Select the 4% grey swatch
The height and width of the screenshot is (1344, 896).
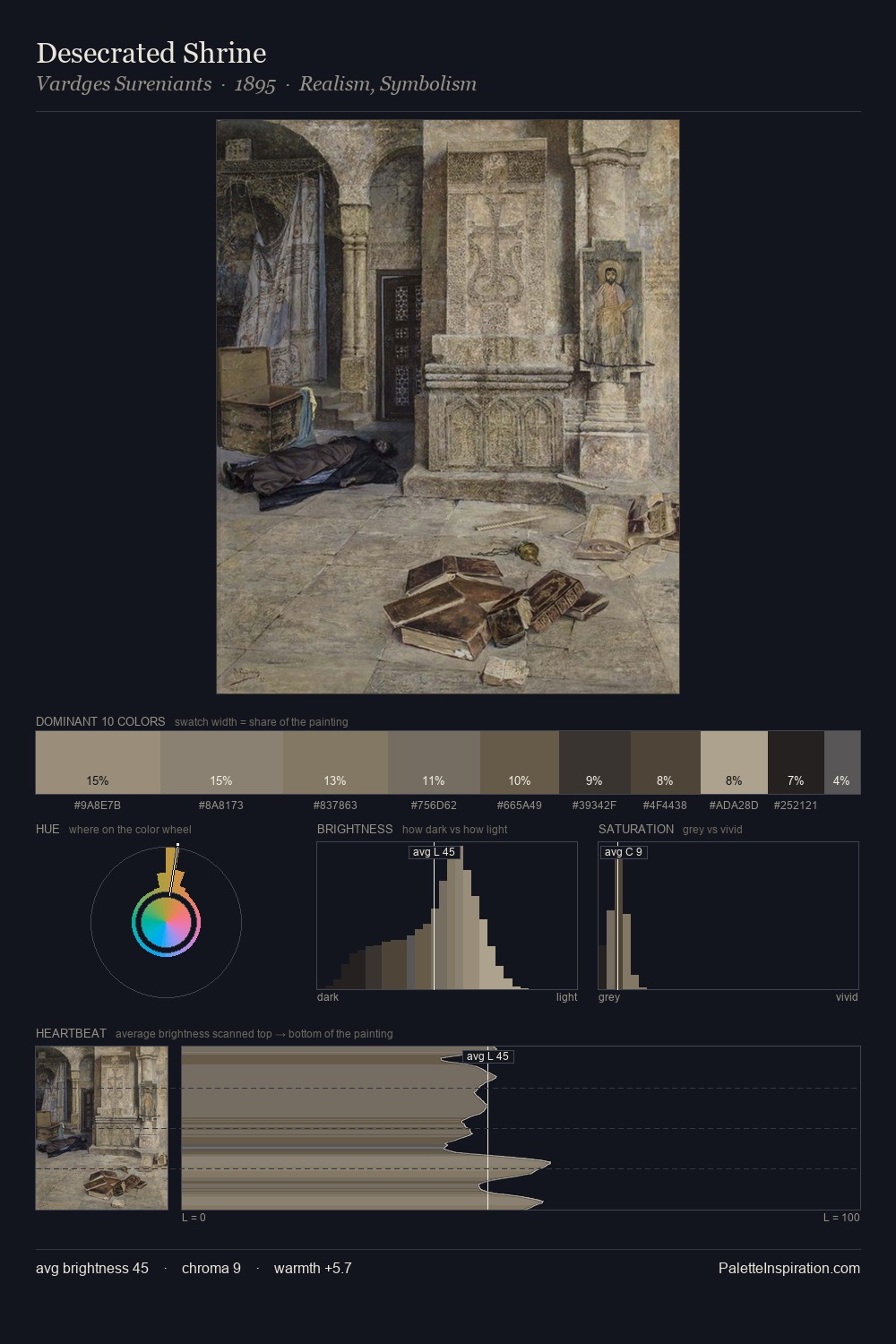(842, 762)
